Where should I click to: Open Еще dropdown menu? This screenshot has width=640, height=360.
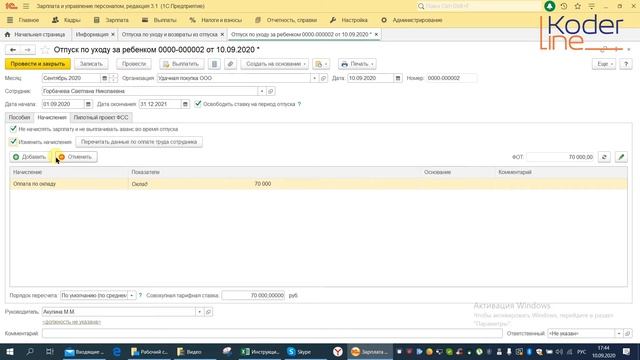click(x=604, y=64)
